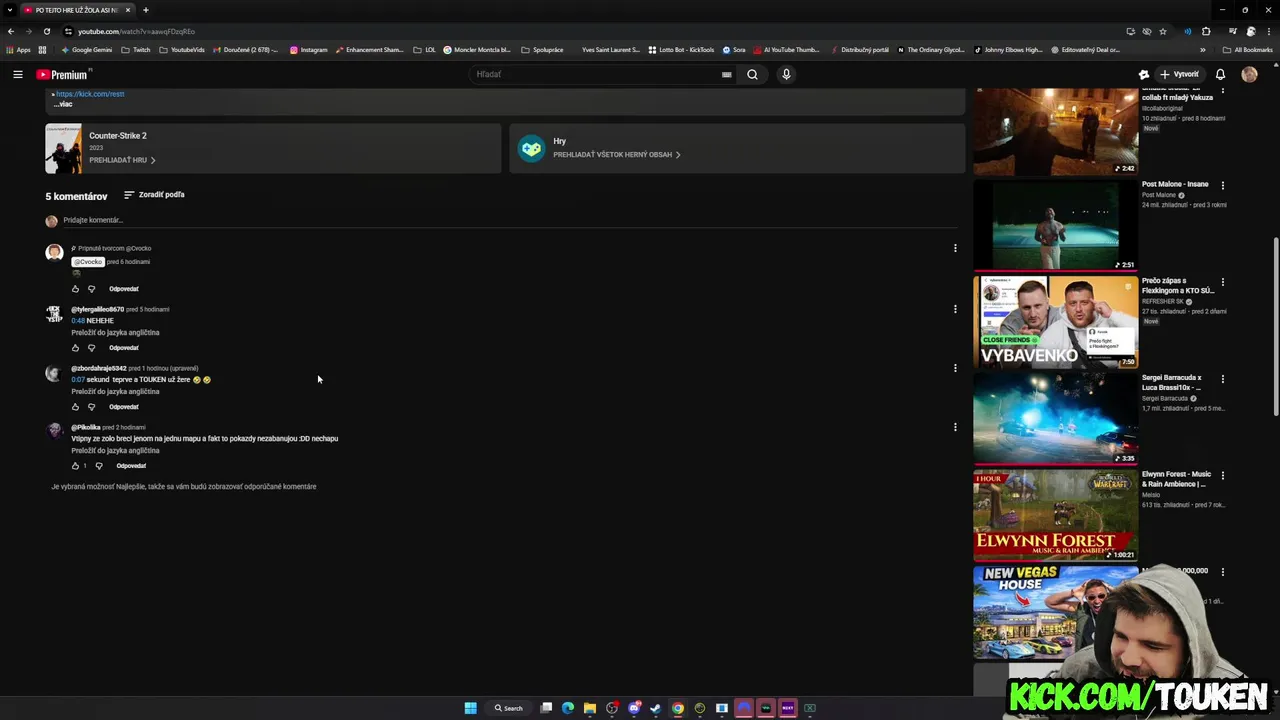This screenshot has height=720, width=1280.
Task: Open Microsoft Edge from taskbar
Action: click(568, 708)
